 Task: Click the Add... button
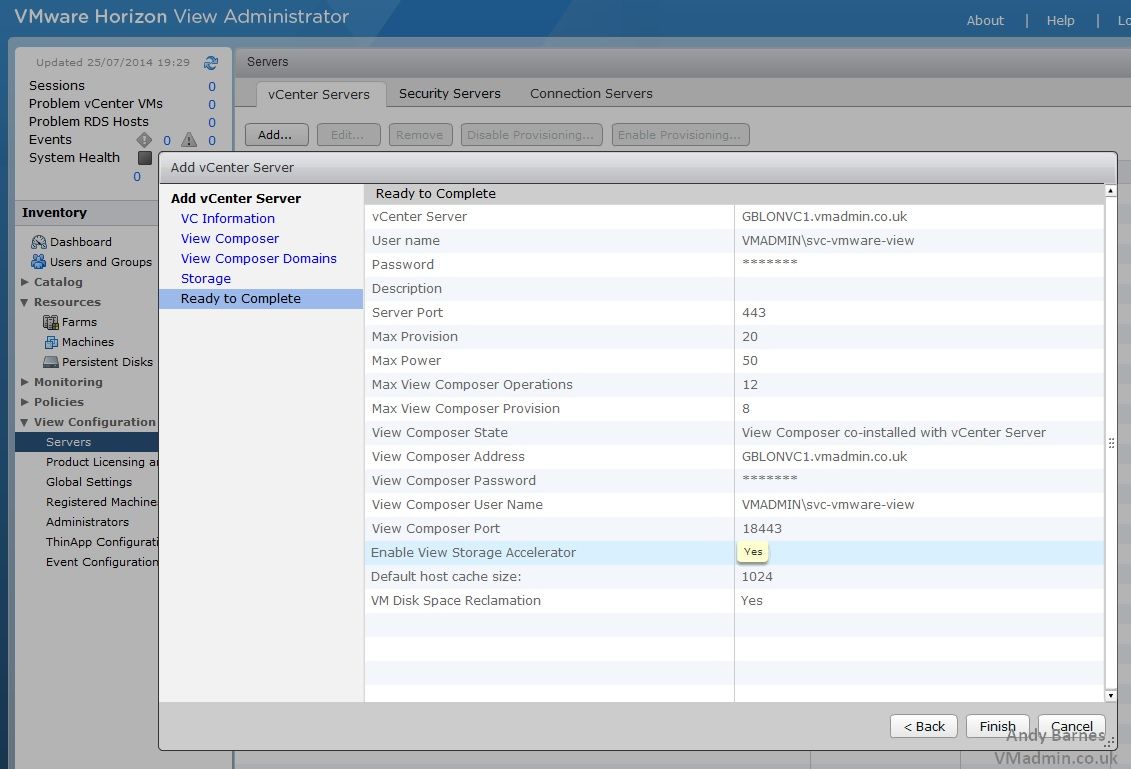click(x=276, y=135)
